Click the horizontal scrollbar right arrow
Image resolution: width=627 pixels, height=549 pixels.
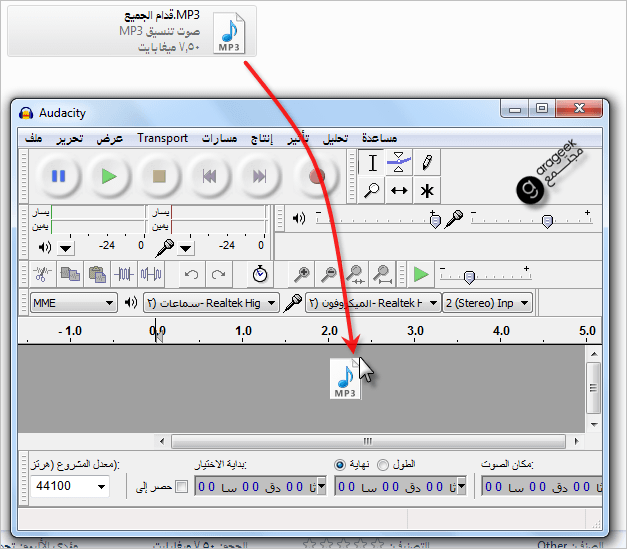click(576, 441)
